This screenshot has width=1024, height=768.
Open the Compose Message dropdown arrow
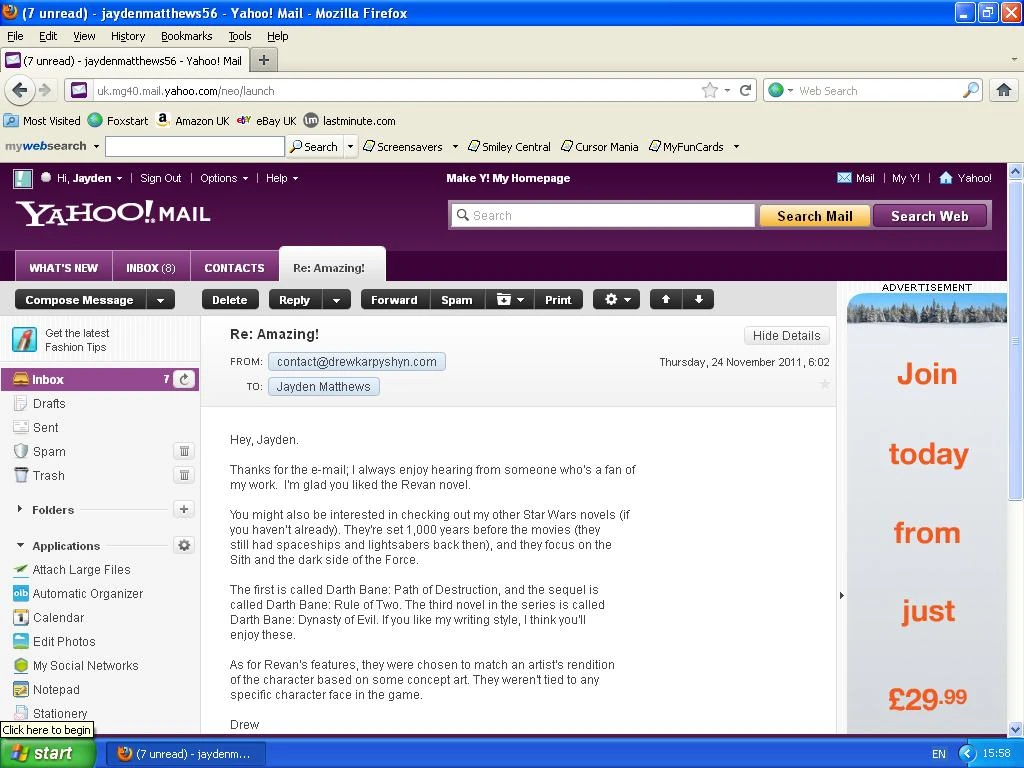click(x=161, y=300)
